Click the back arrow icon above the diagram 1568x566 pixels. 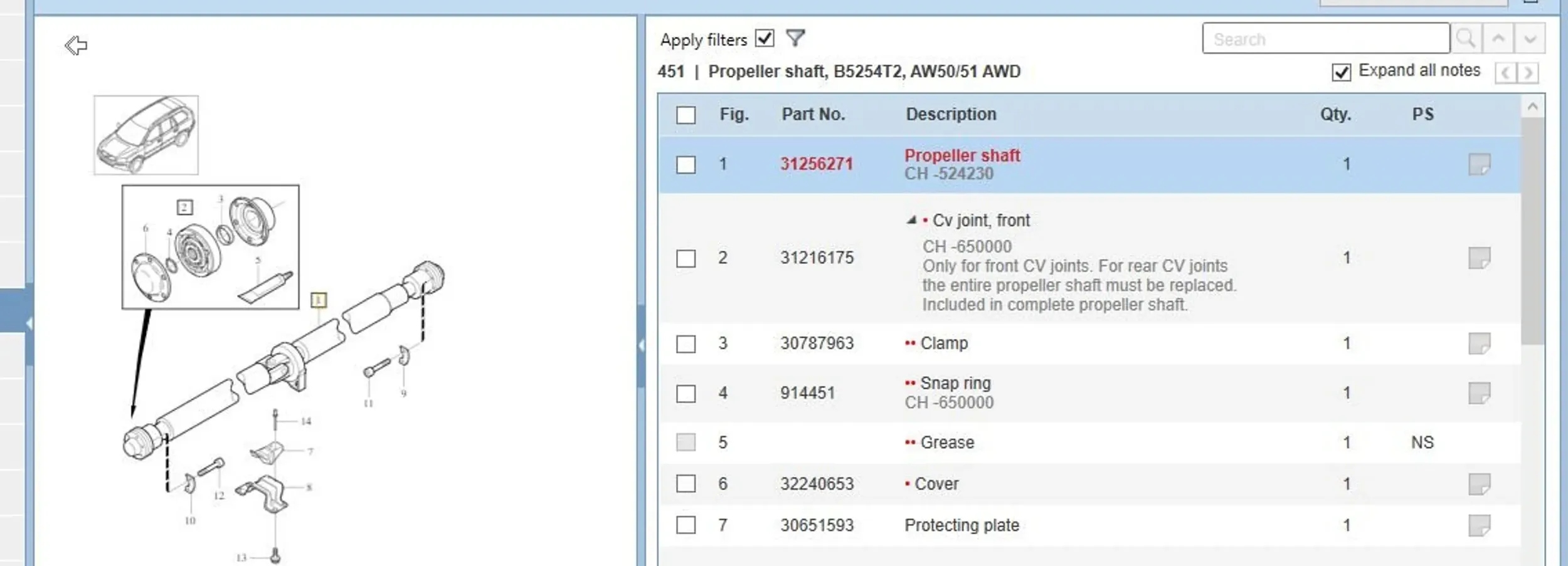pyautogui.click(x=76, y=45)
